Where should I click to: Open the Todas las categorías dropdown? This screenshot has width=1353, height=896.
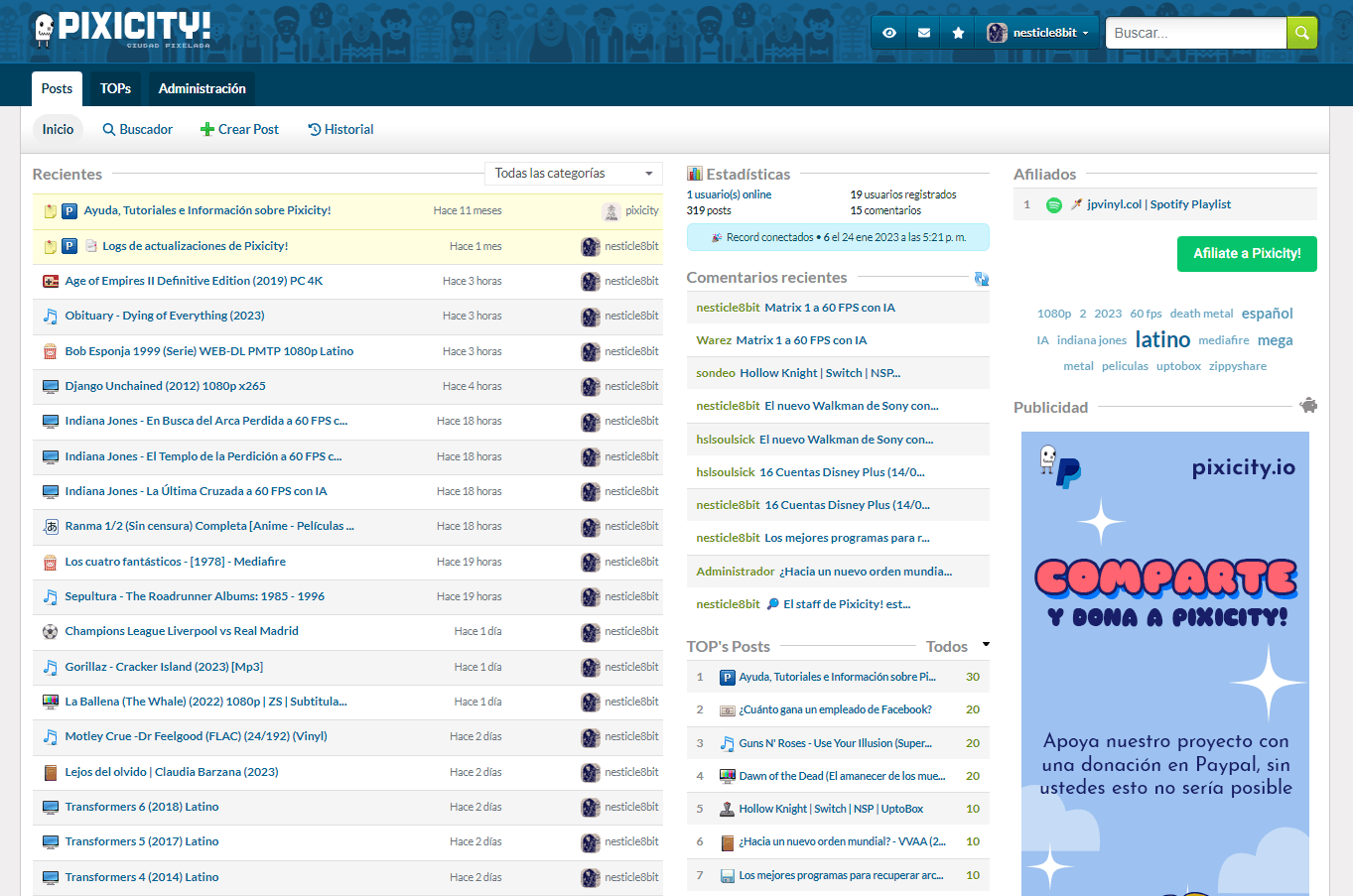(x=573, y=174)
